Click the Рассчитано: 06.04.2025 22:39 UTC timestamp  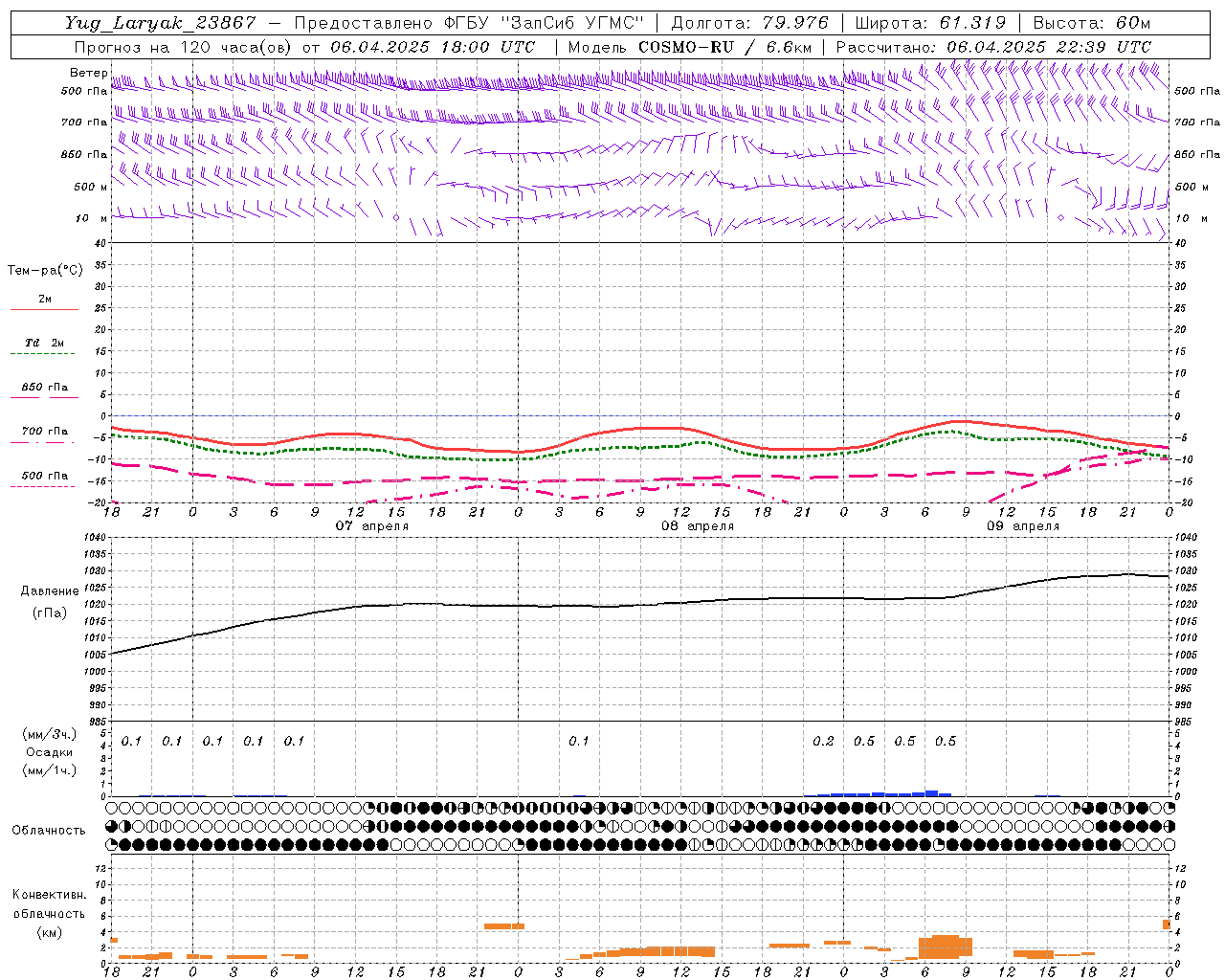pyautogui.click(x=993, y=47)
